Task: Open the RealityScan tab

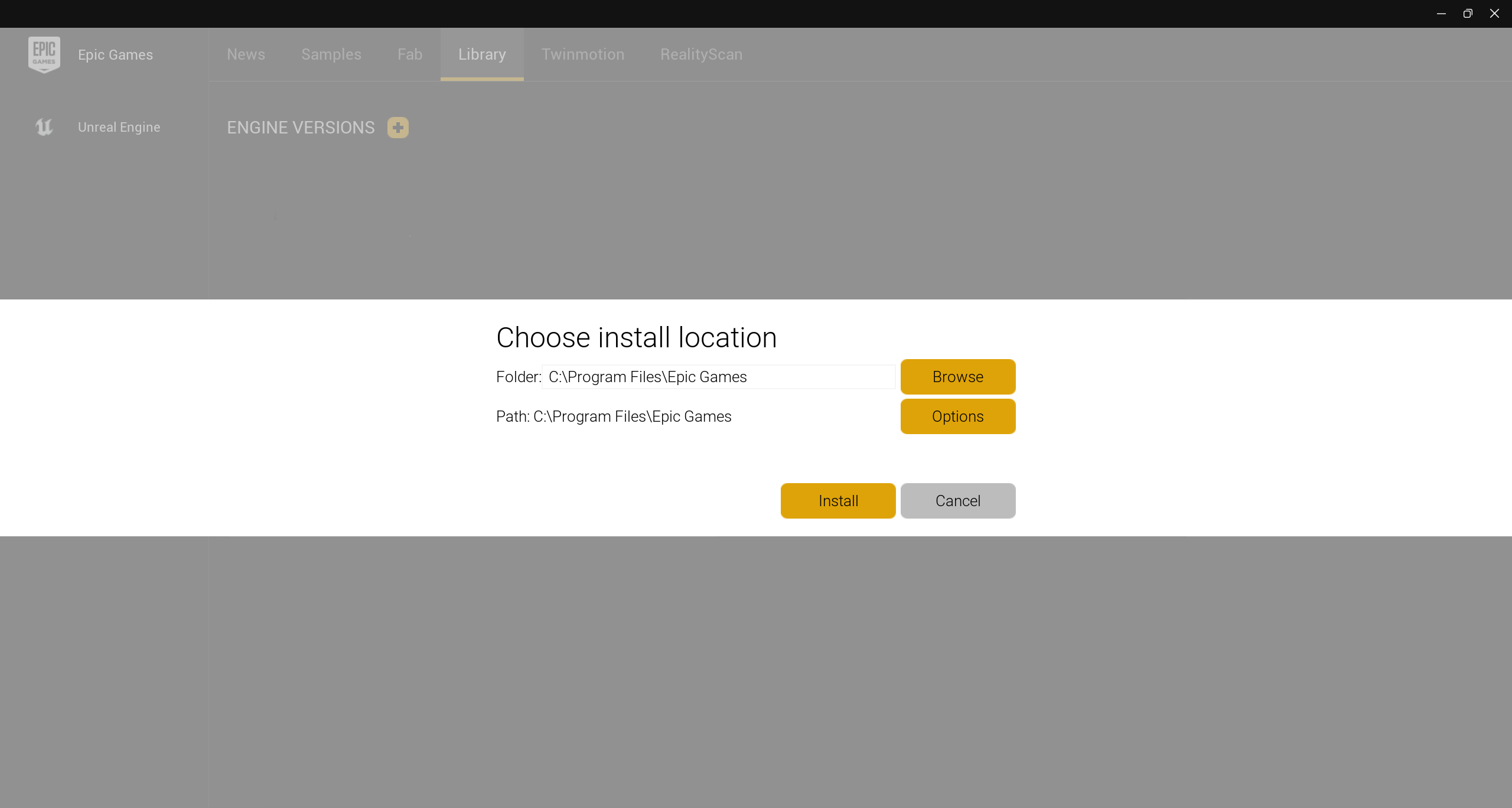Action: (x=701, y=54)
